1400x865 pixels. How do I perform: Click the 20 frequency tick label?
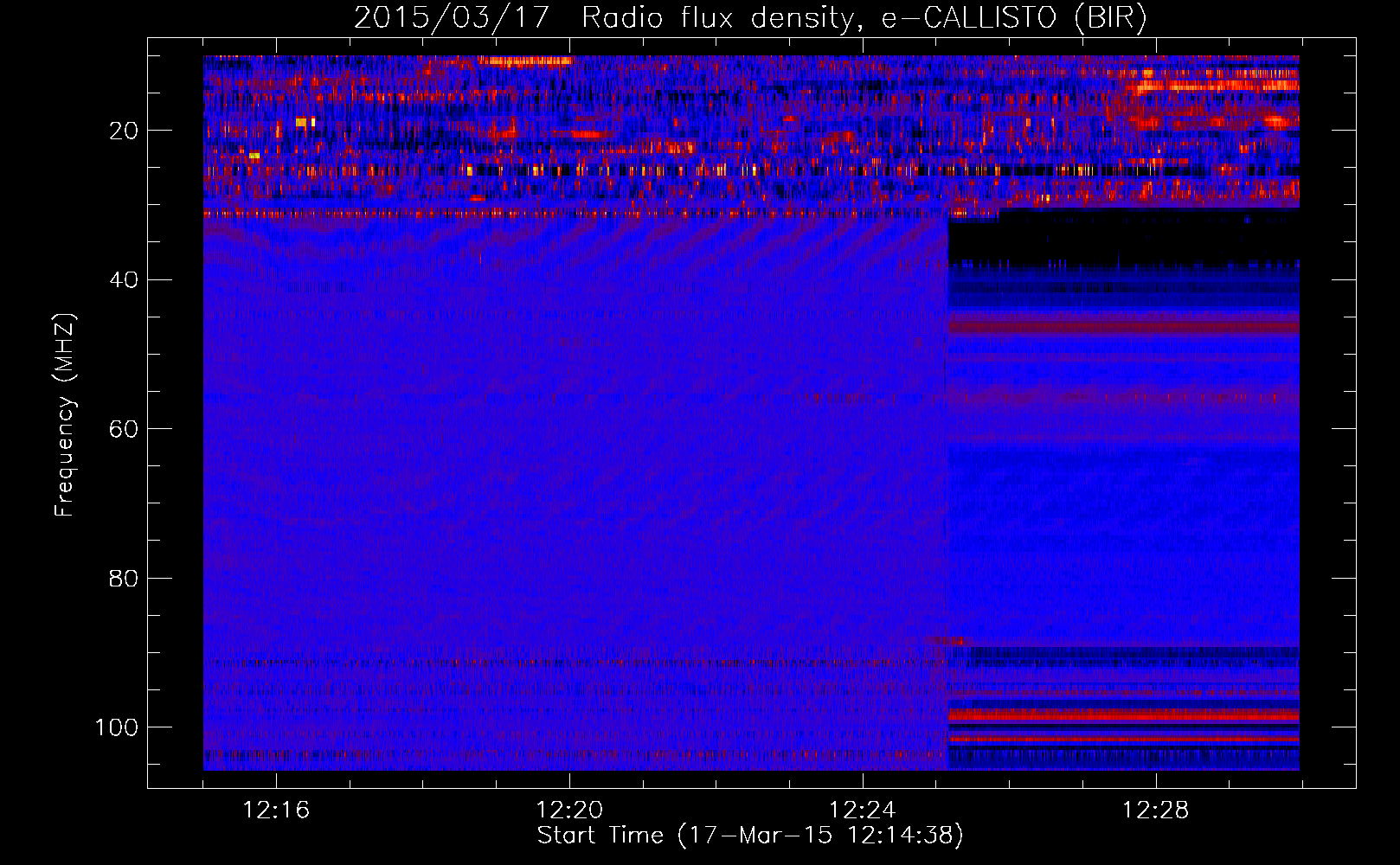pos(124,131)
